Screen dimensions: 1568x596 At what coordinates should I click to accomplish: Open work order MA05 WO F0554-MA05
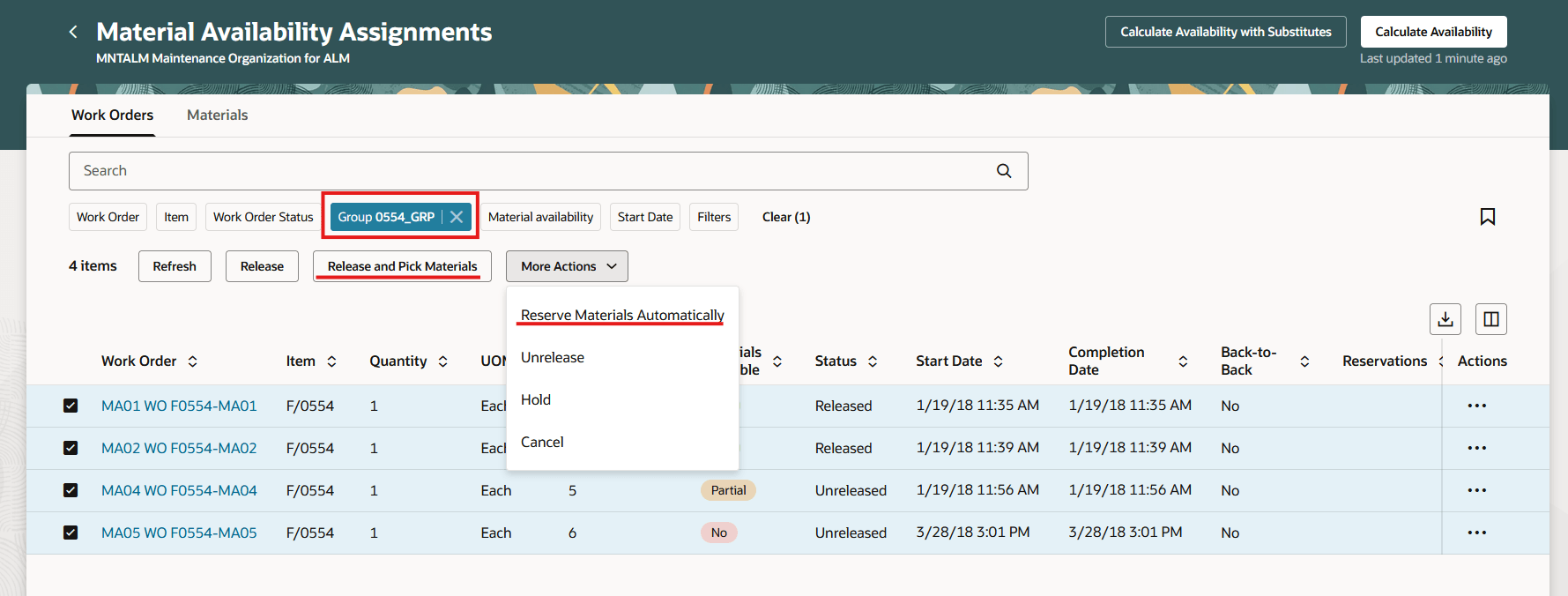click(179, 533)
